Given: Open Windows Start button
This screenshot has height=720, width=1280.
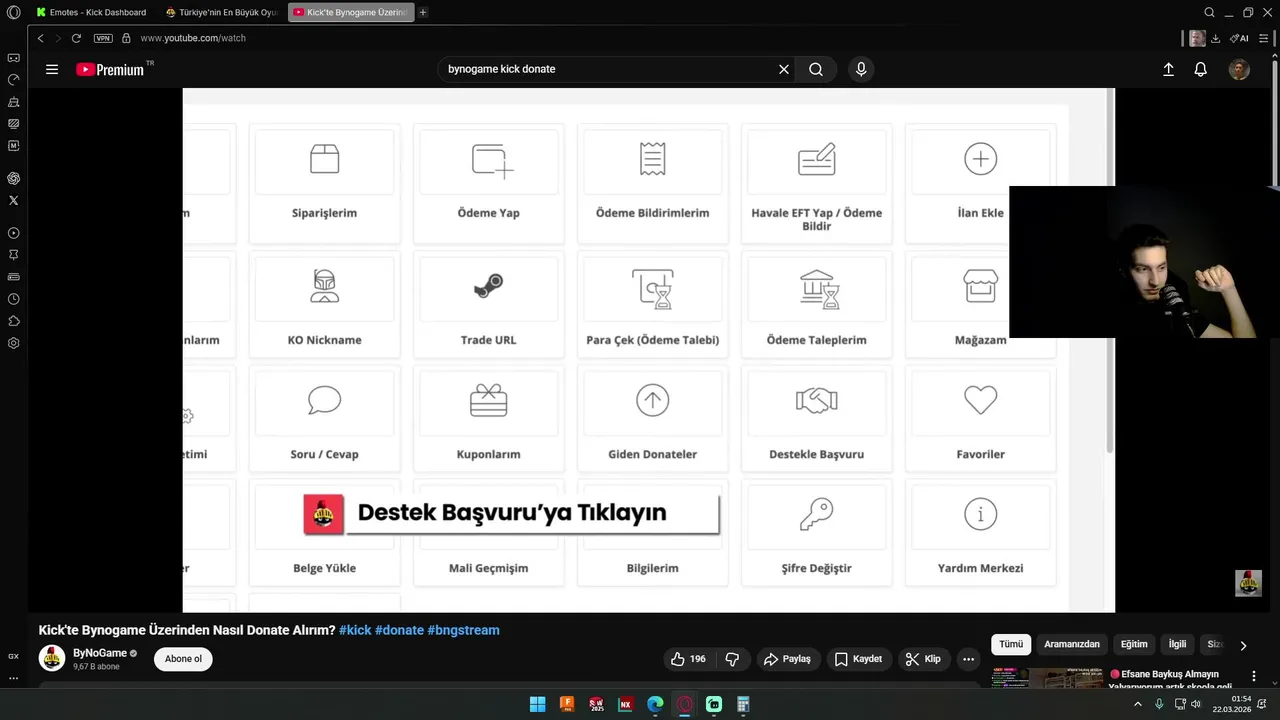Looking at the screenshot, I should [x=537, y=704].
